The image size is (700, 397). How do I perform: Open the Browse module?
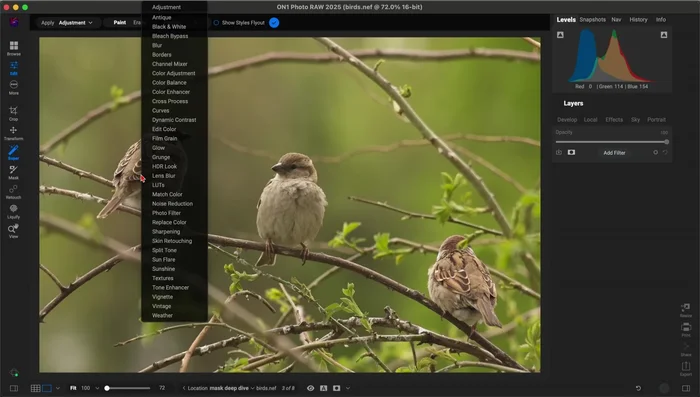point(14,48)
